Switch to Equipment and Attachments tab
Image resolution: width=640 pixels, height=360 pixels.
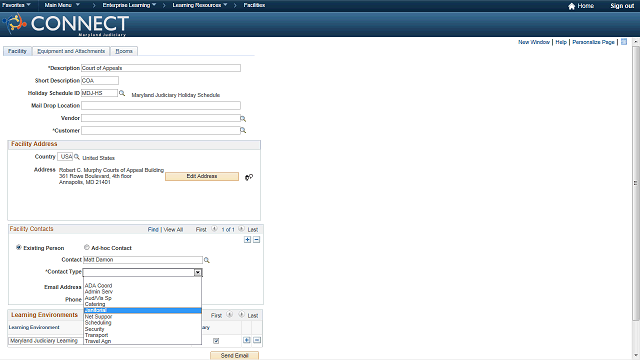click(71, 51)
